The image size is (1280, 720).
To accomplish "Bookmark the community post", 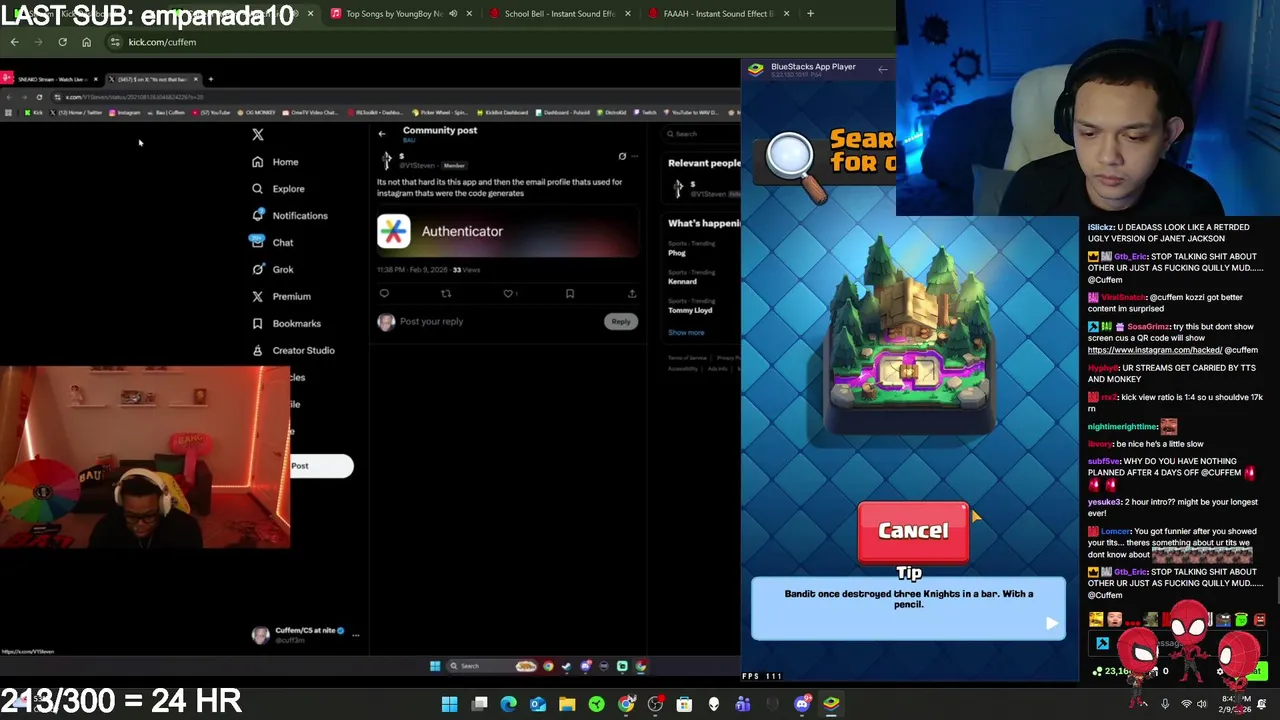I will 570,294.
